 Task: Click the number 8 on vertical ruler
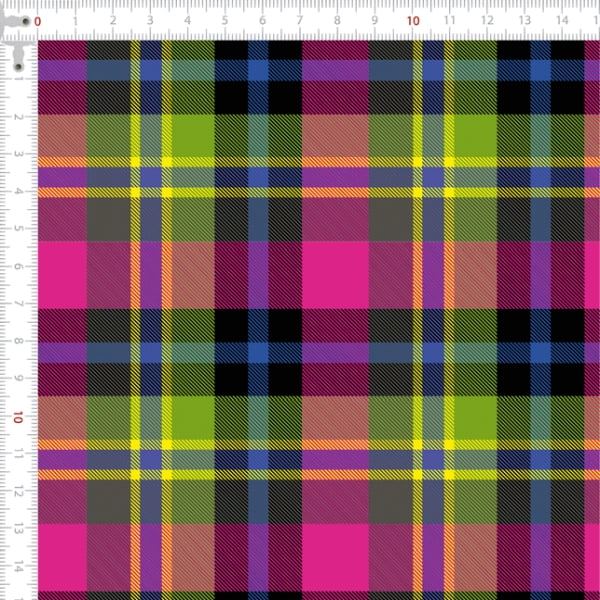(18, 341)
